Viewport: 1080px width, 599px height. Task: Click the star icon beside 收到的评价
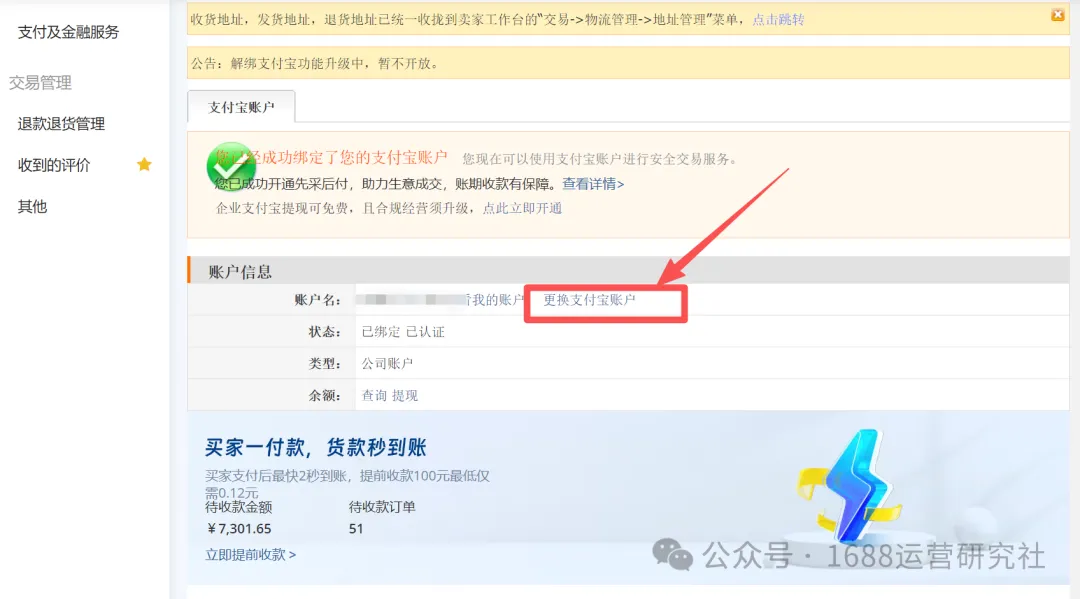(x=143, y=164)
